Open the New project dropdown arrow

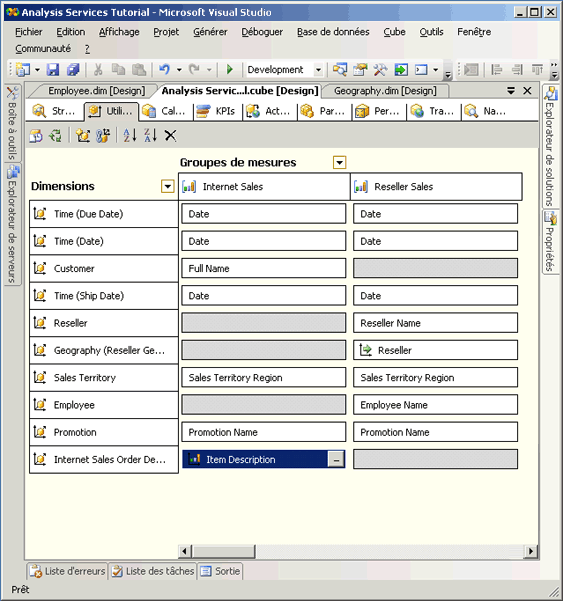click(x=37, y=70)
